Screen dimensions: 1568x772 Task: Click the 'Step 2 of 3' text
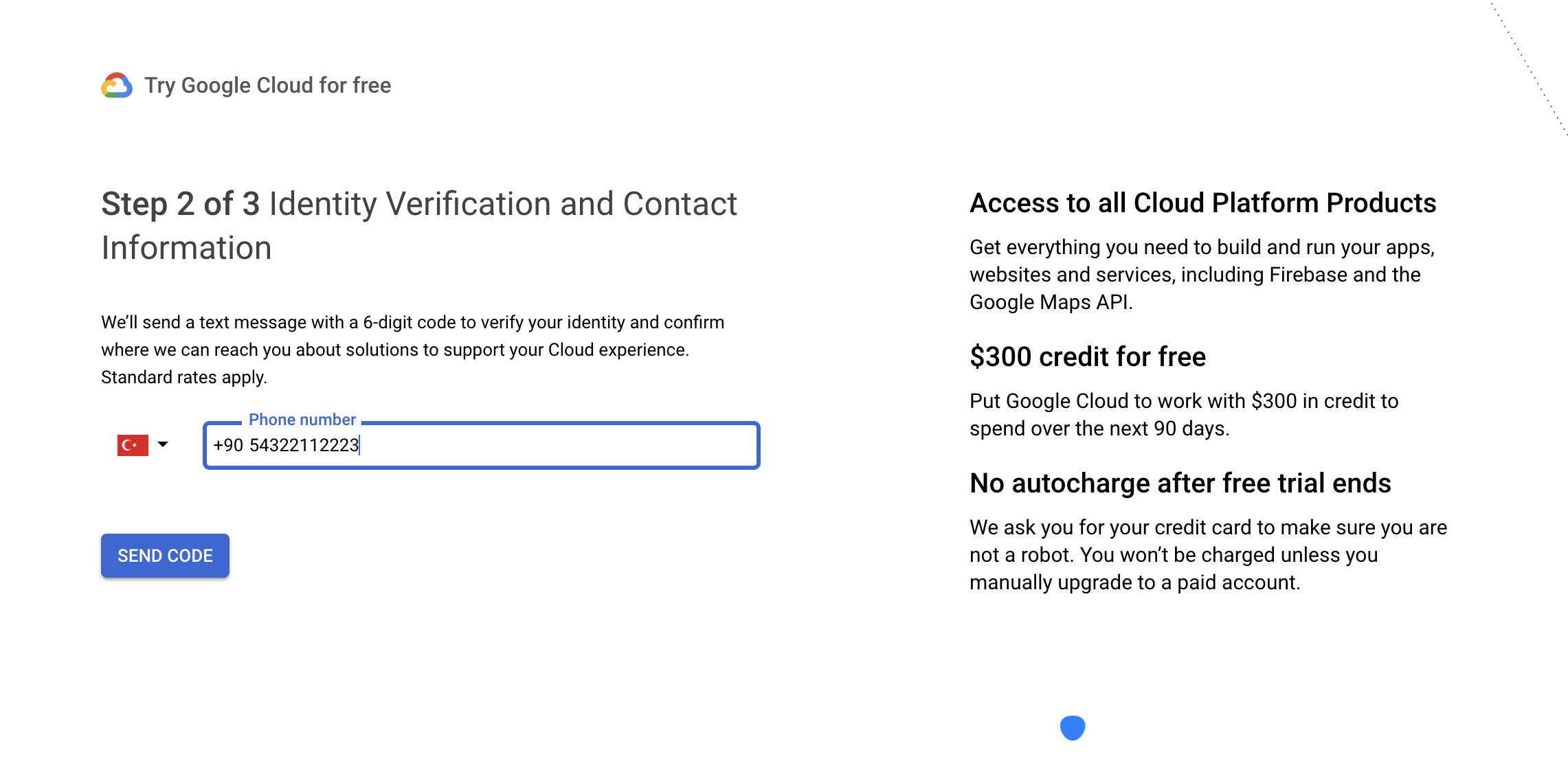180,204
